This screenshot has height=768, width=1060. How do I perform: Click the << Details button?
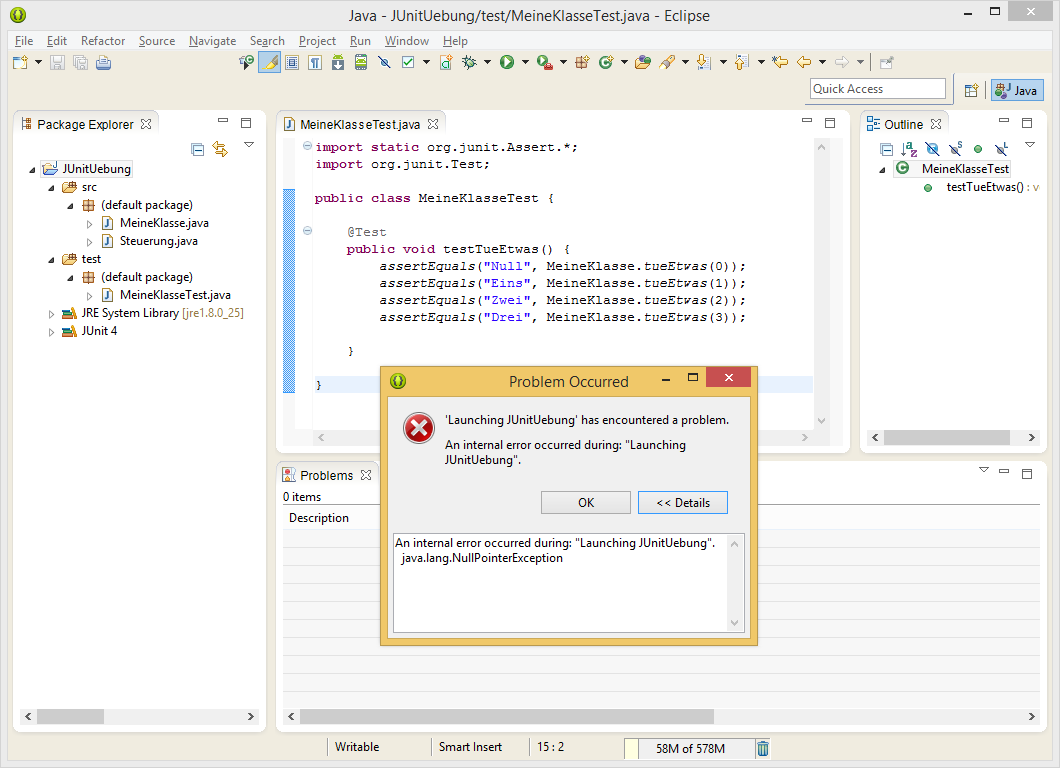click(683, 503)
